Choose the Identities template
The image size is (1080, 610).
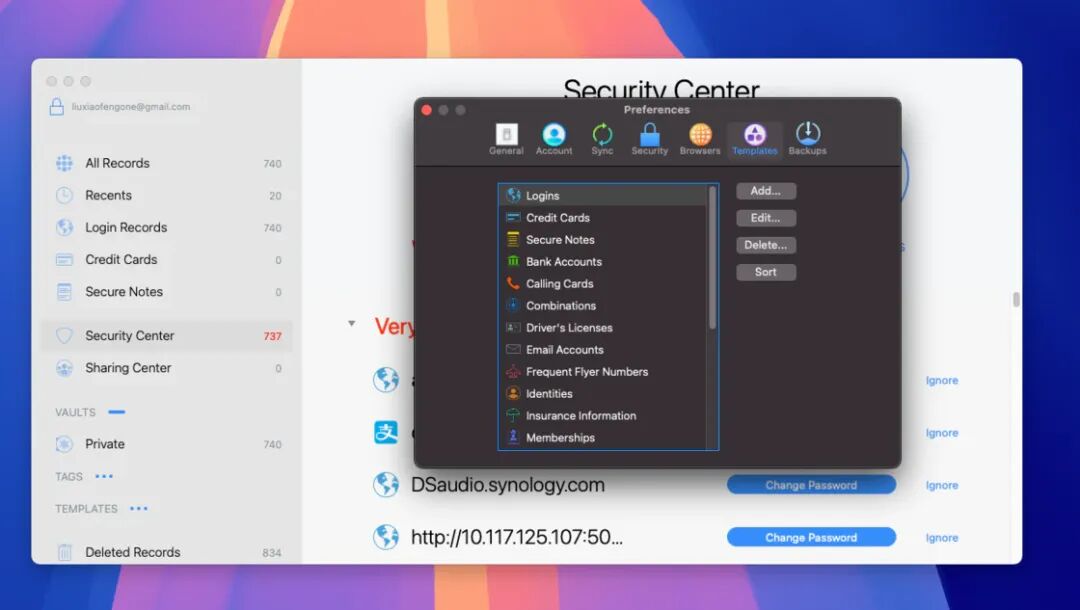click(x=603, y=394)
